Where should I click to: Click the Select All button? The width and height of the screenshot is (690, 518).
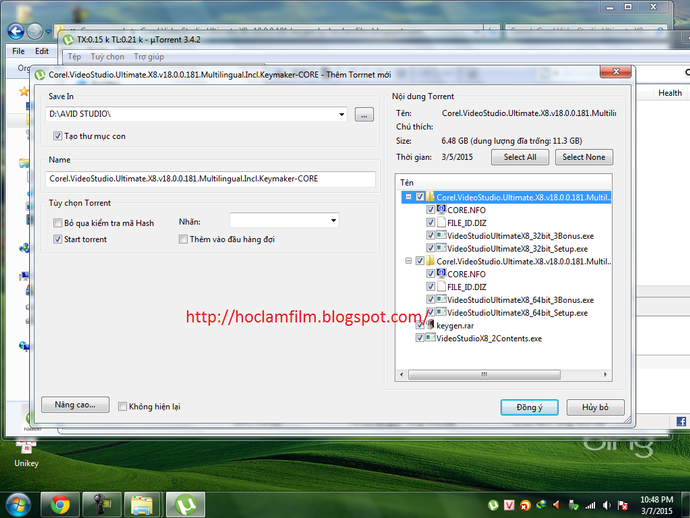(x=520, y=157)
